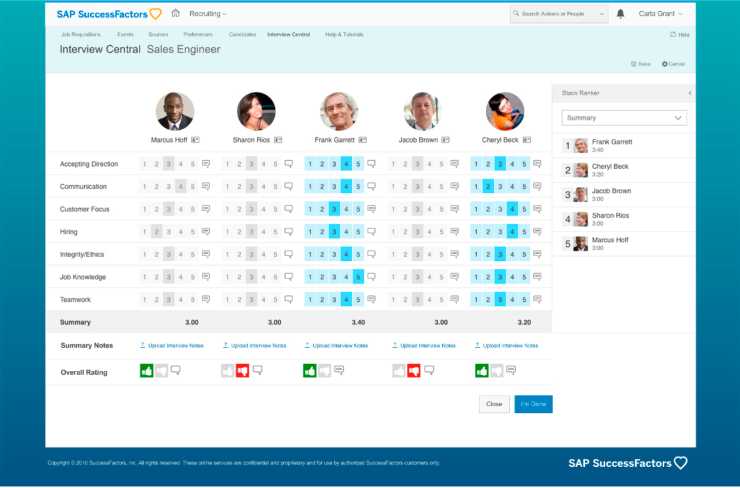The height and width of the screenshot is (488, 740).
Task: Add comment on Marcus Hoff's Teamwork rating
Action: coord(206,299)
